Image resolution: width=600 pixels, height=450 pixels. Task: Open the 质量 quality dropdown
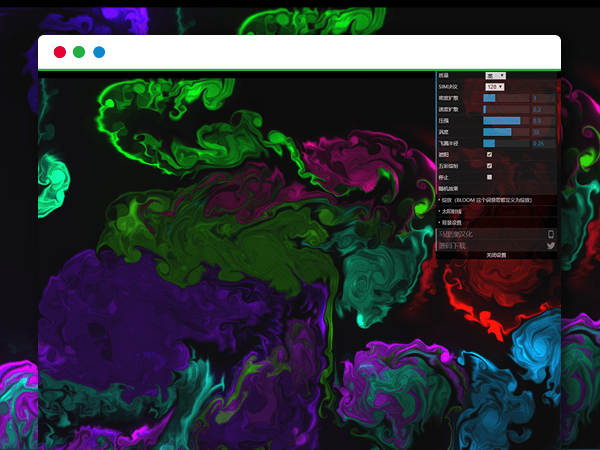[x=495, y=75]
